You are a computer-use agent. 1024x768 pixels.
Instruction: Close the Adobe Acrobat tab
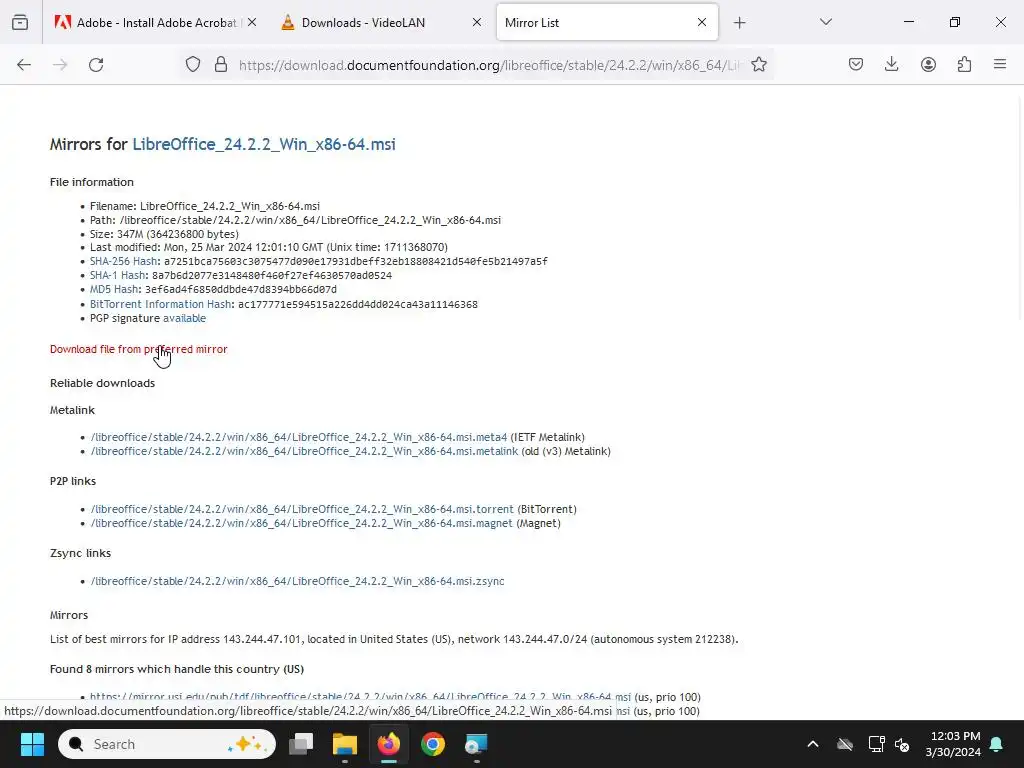coord(252,22)
